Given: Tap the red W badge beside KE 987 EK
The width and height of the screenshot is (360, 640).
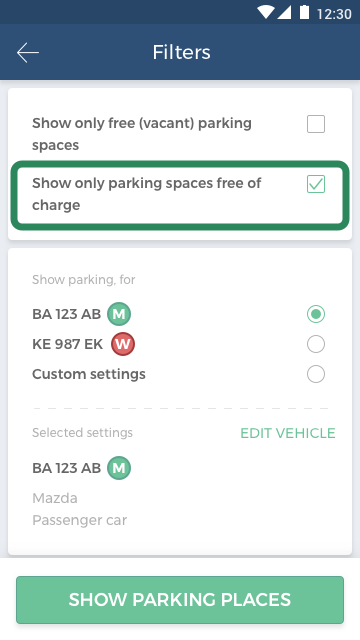Looking at the screenshot, I should point(123,344).
